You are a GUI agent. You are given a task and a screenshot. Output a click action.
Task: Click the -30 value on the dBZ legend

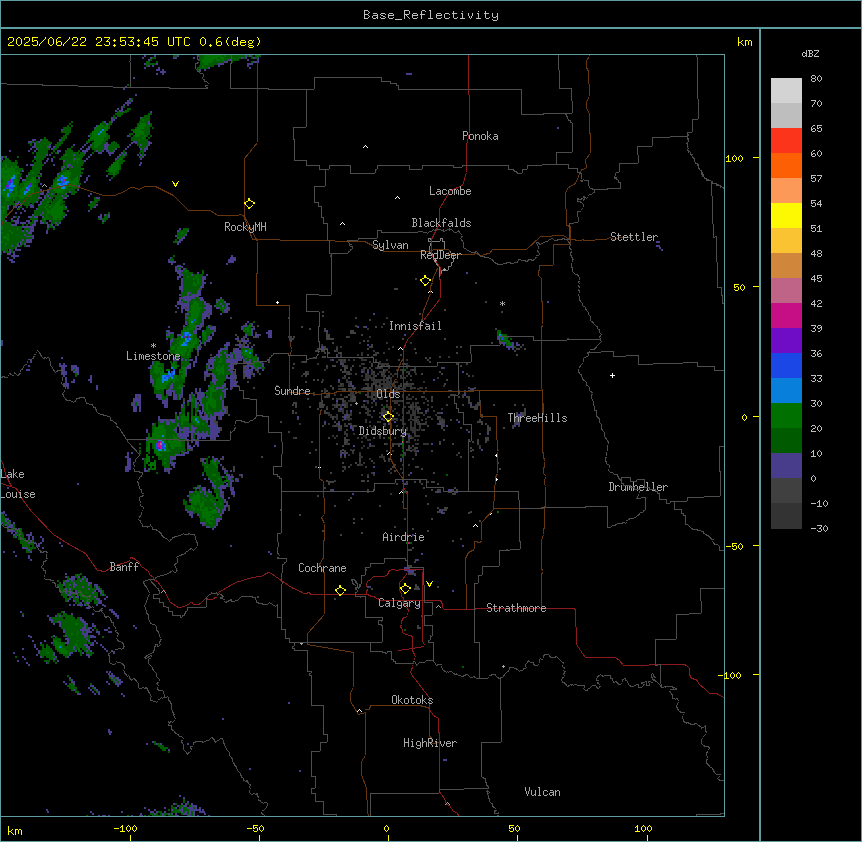point(819,528)
